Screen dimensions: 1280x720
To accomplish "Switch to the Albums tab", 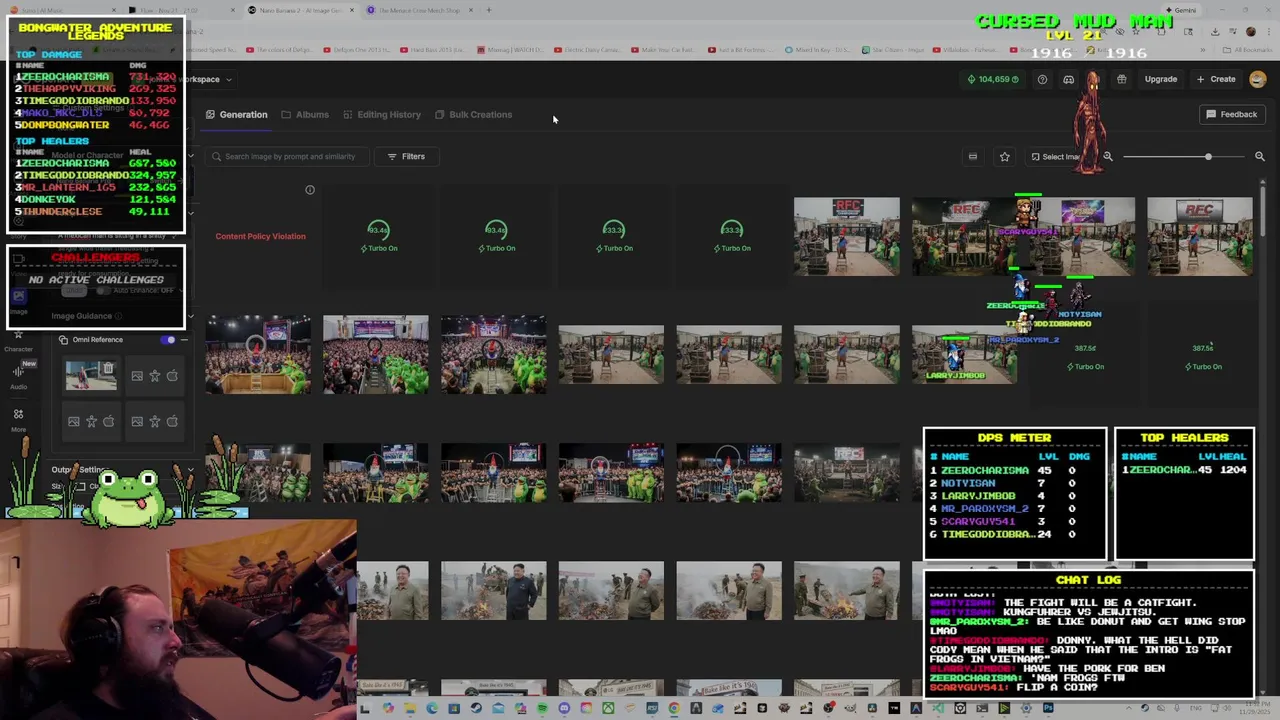I will tap(305, 114).
